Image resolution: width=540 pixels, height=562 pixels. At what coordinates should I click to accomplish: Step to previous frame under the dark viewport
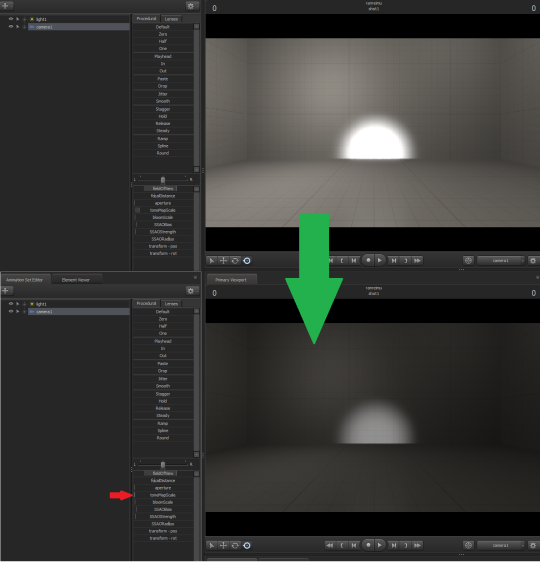coord(354,545)
